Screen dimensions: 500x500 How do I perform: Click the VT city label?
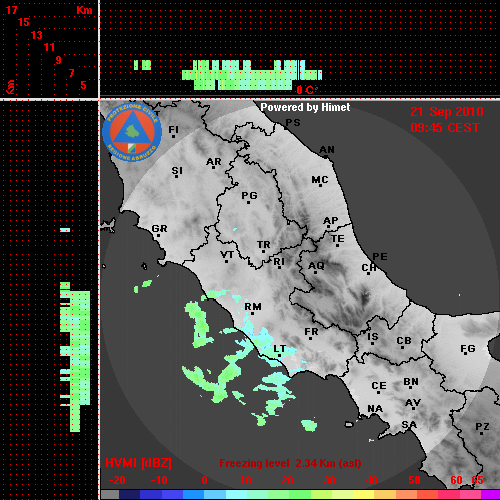[227, 255]
